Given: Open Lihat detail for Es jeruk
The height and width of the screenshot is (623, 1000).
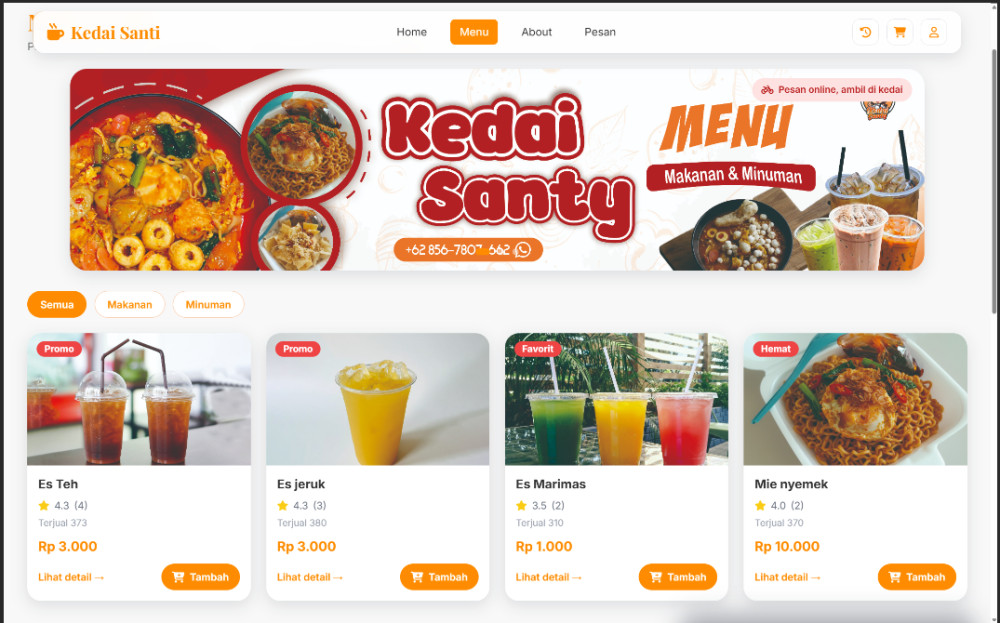Looking at the screenshot, I should (310, 577).
